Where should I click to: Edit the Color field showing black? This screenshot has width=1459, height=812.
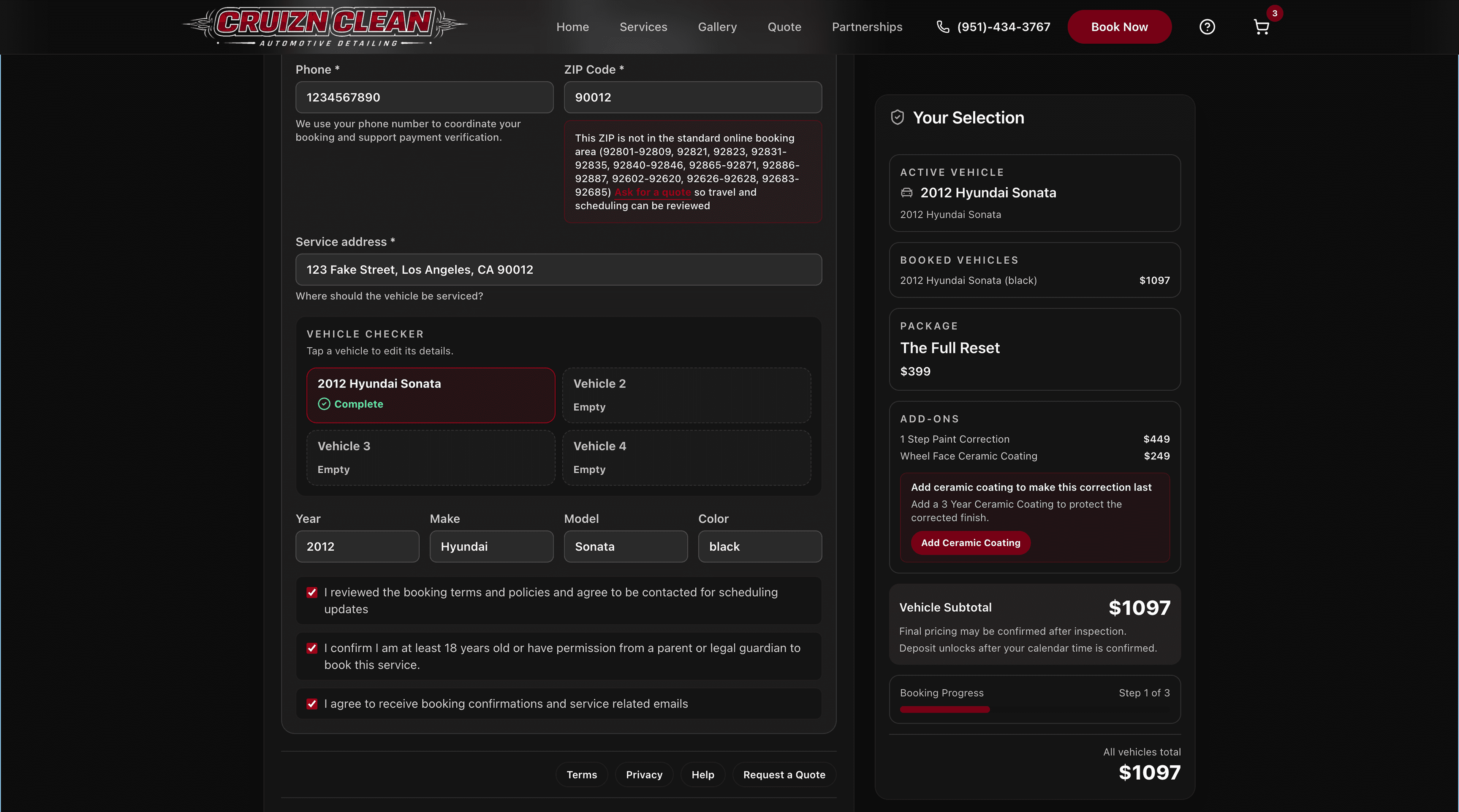pos(760,546)
